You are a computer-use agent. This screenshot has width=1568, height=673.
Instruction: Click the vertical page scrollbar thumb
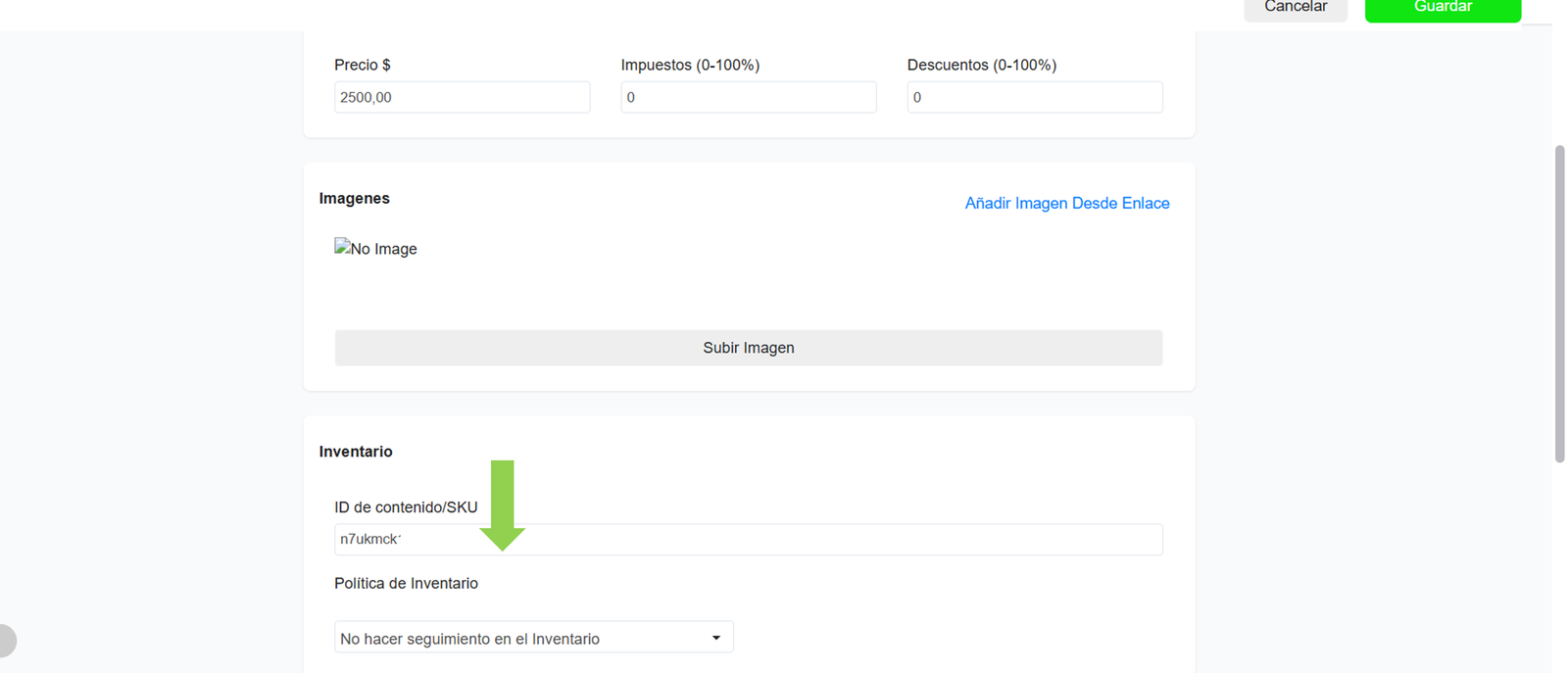pos(1558,304)
